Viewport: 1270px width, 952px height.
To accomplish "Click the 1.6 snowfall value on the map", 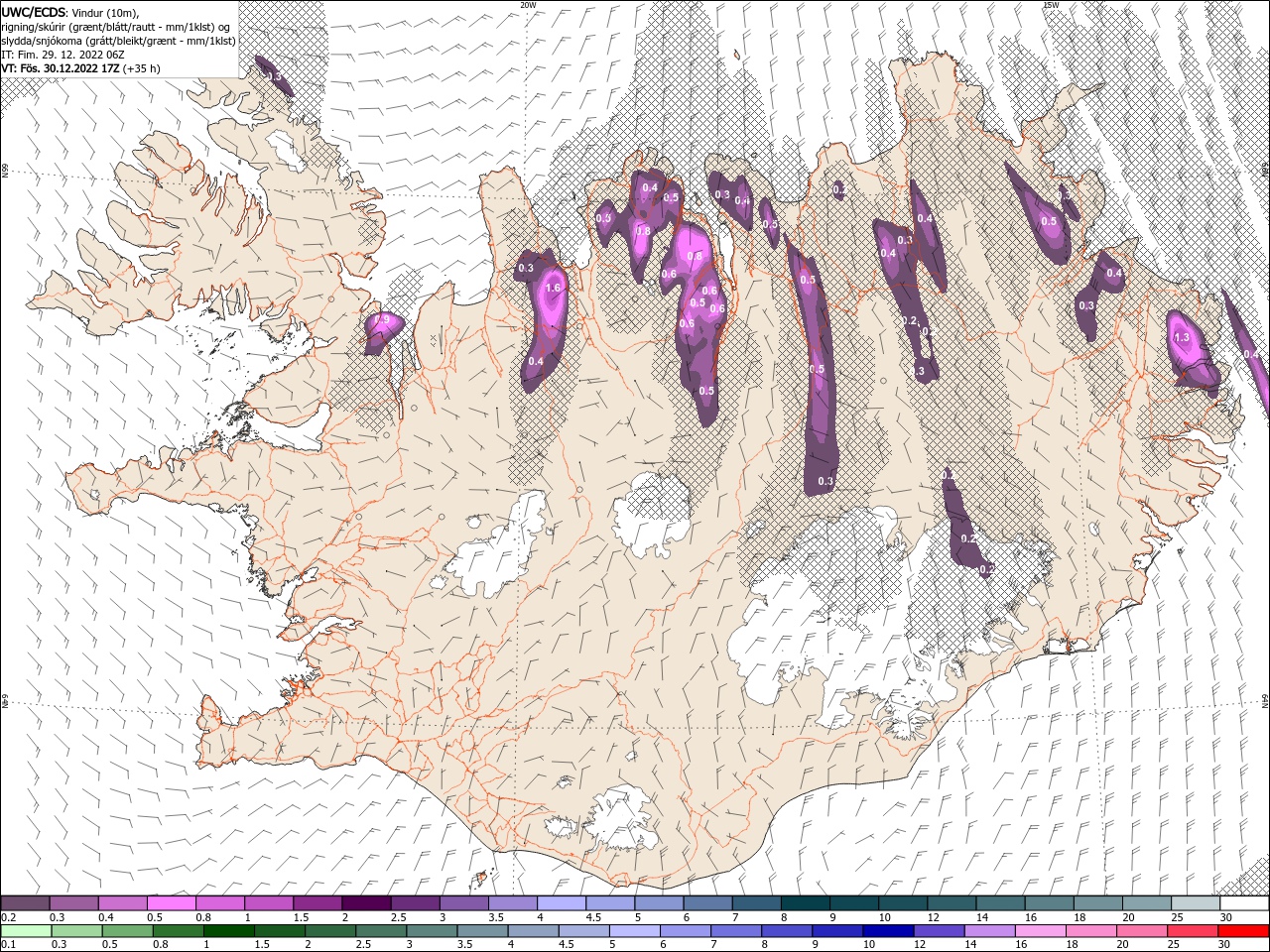I will (554, 289).
